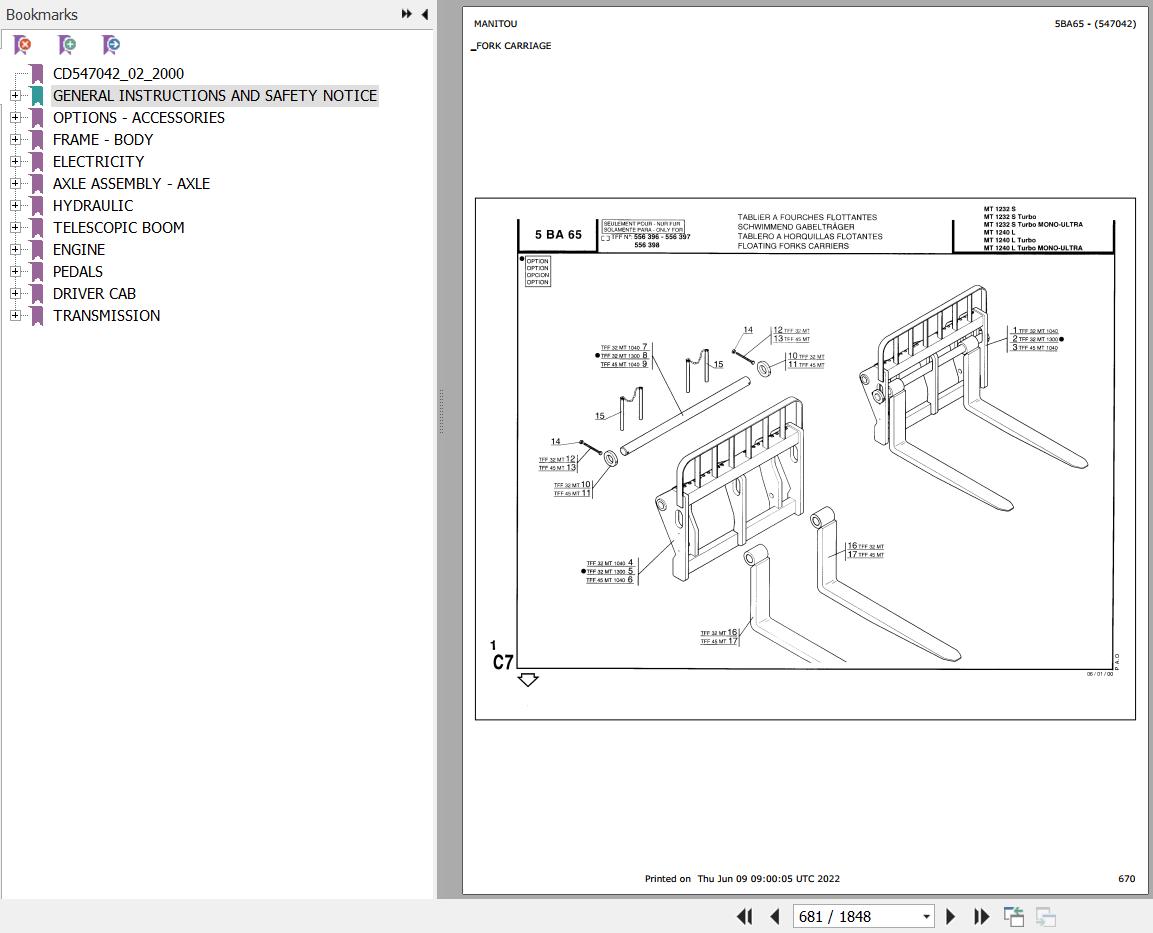The image size is (1153, 933).
Task: Open the PEDALS bookmark
Action: (78, 272)
